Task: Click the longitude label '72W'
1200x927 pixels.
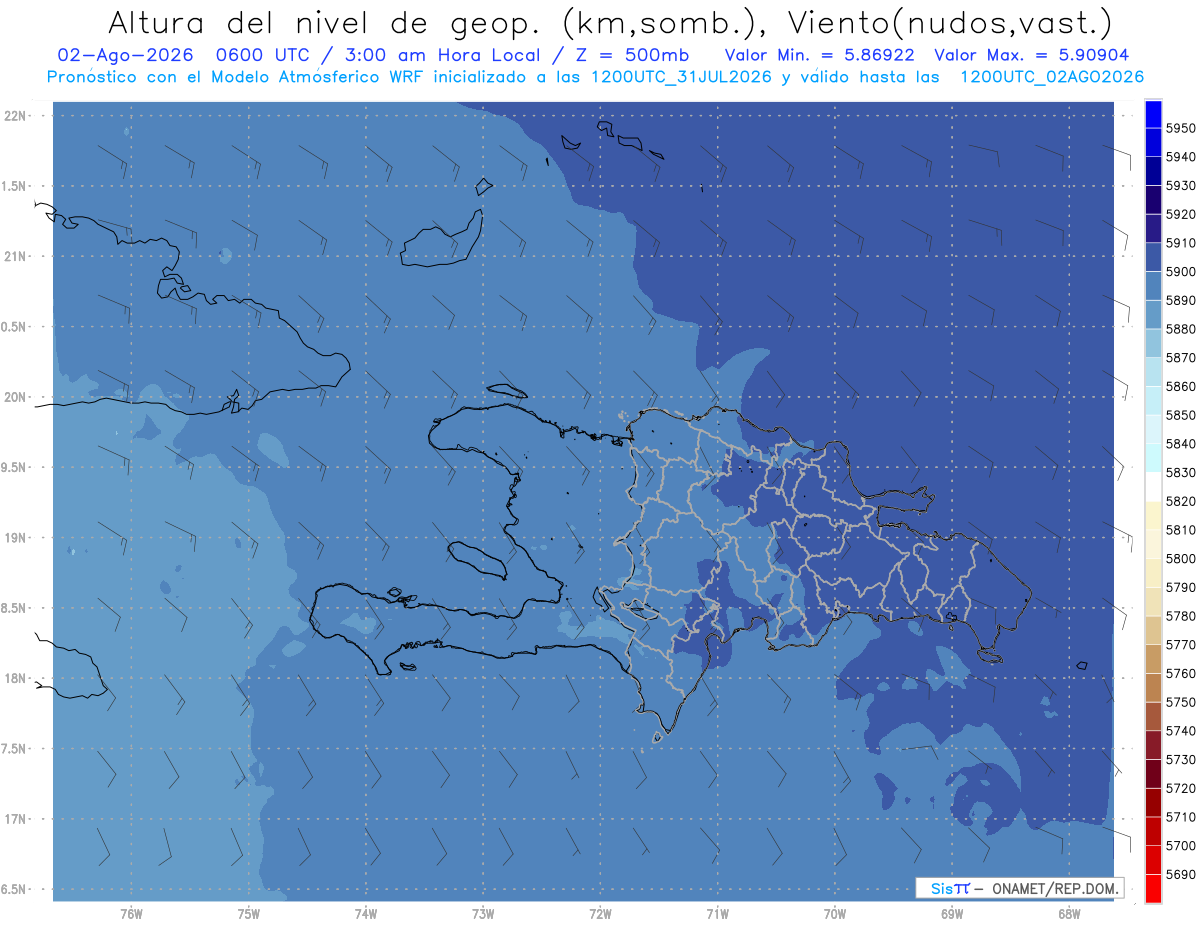Action: [x=601, y=913]
